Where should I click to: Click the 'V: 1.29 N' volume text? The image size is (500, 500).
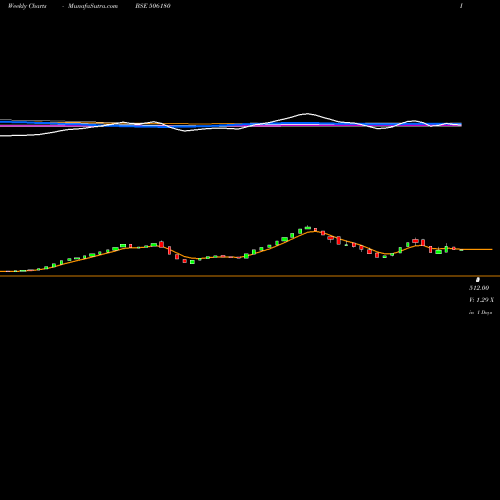tap(481, 300)
